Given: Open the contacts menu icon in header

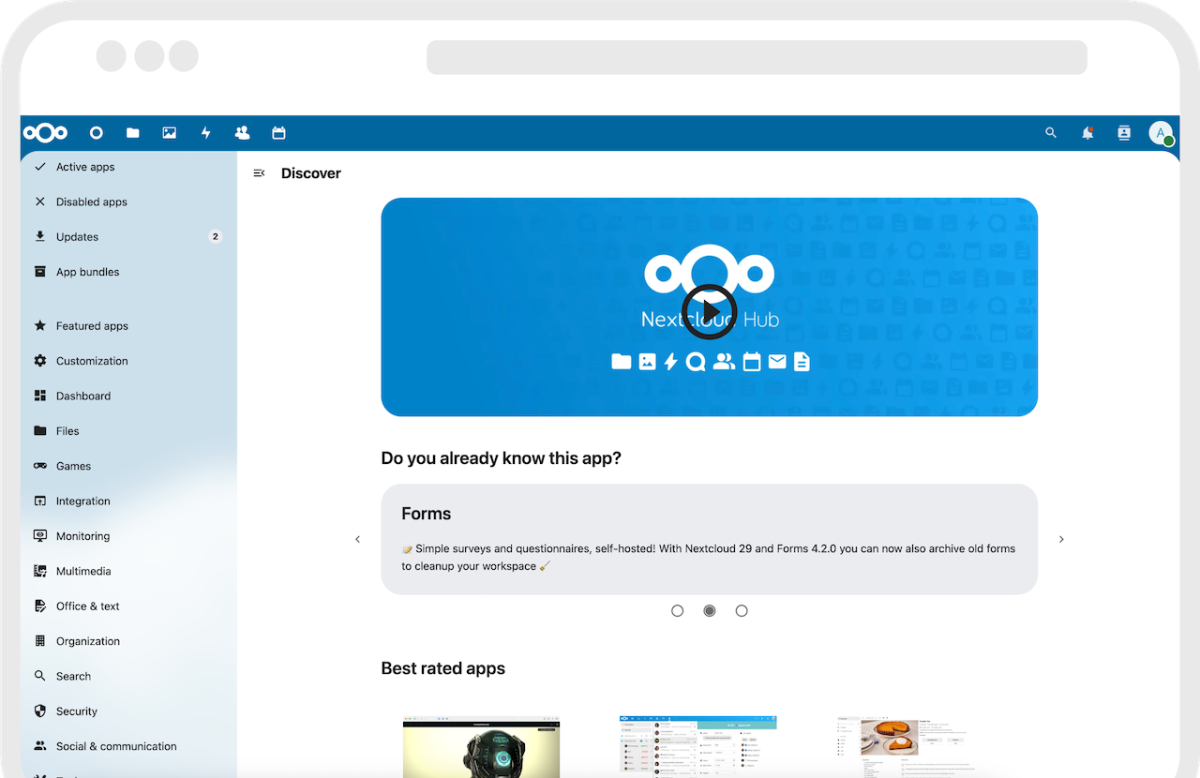Looking at the screenshot, I should (x=1123, y=133).
